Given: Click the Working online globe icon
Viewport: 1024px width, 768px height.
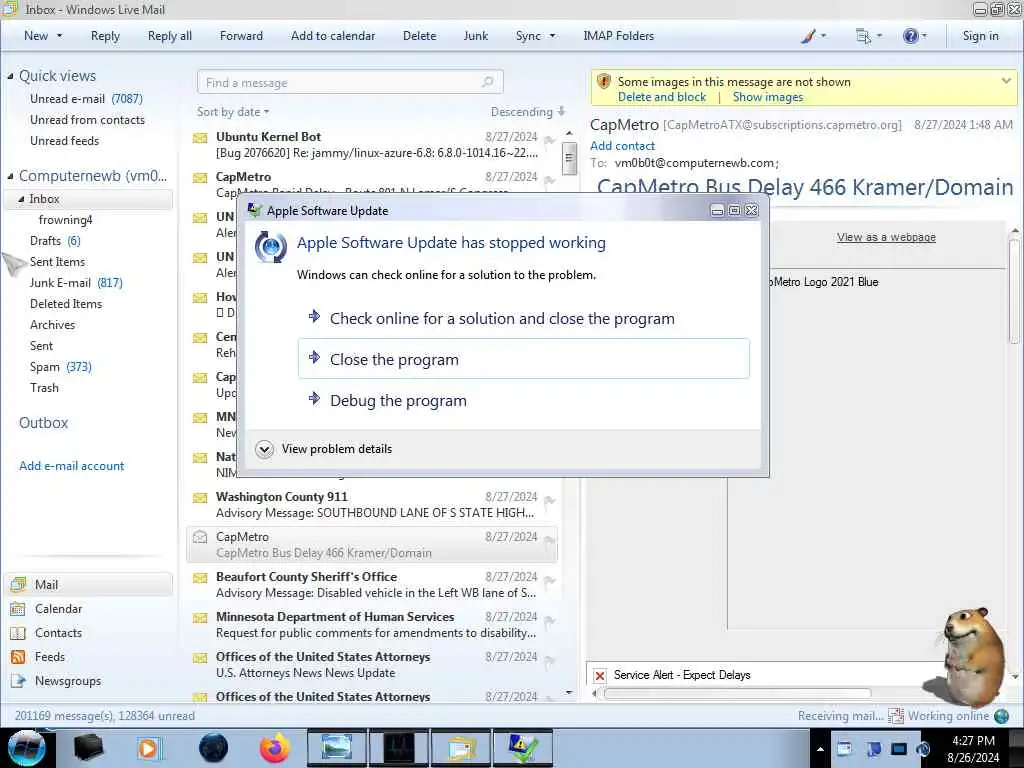Looking at the screenshot, I should [x=1001, y=716].
